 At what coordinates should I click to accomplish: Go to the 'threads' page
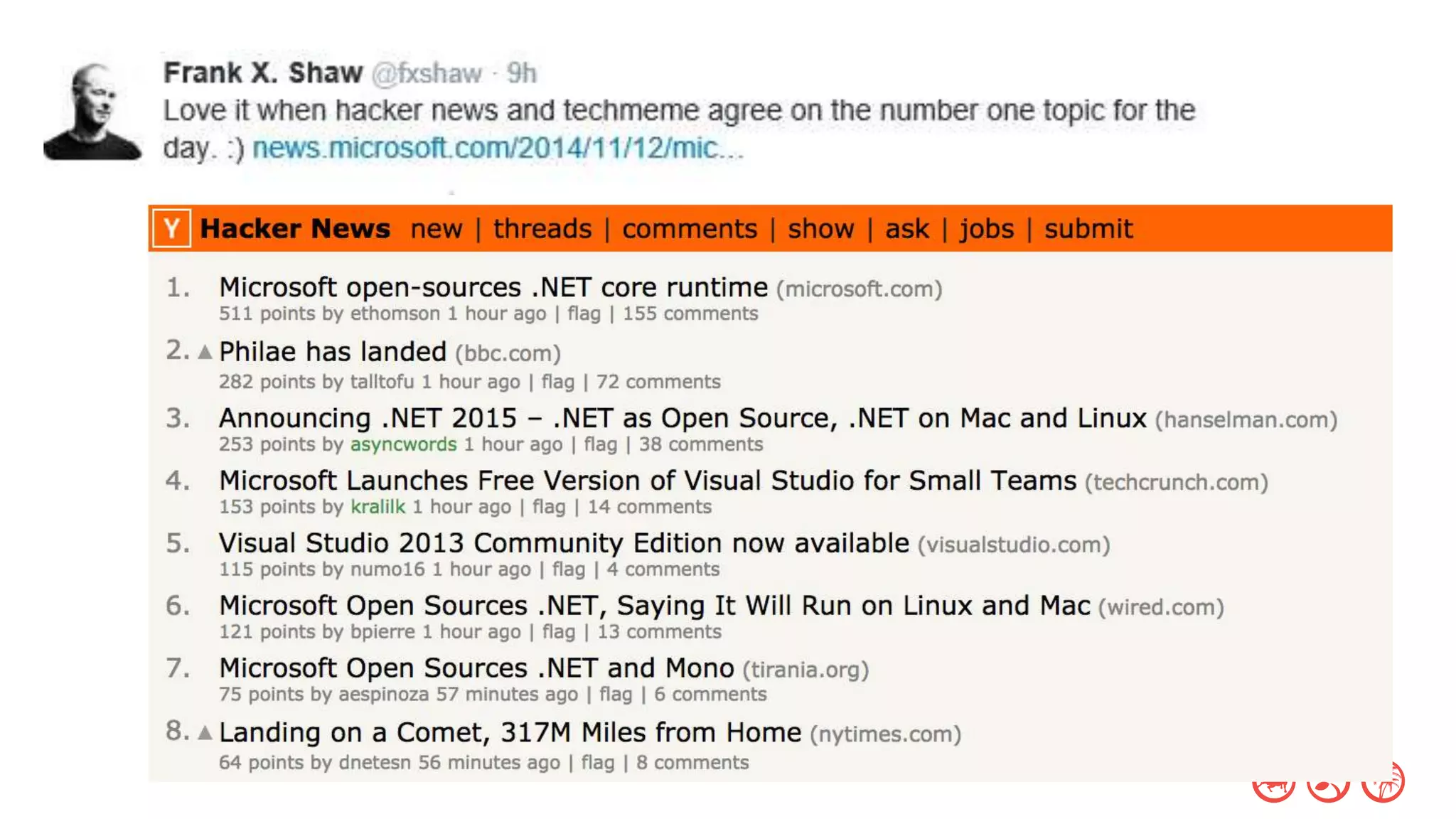(x=542, y=229)
